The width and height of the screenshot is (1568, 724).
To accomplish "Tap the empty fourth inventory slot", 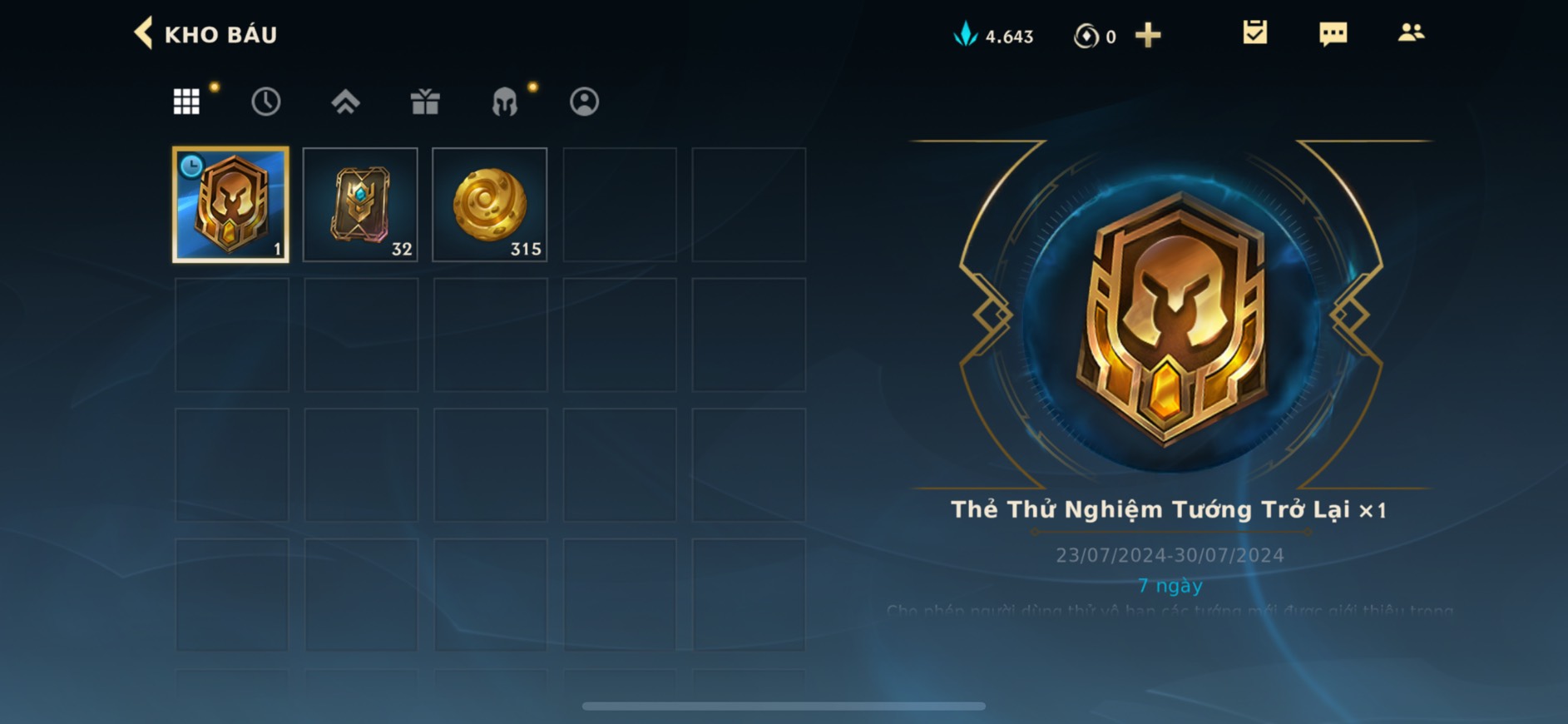I will point(620,205).
